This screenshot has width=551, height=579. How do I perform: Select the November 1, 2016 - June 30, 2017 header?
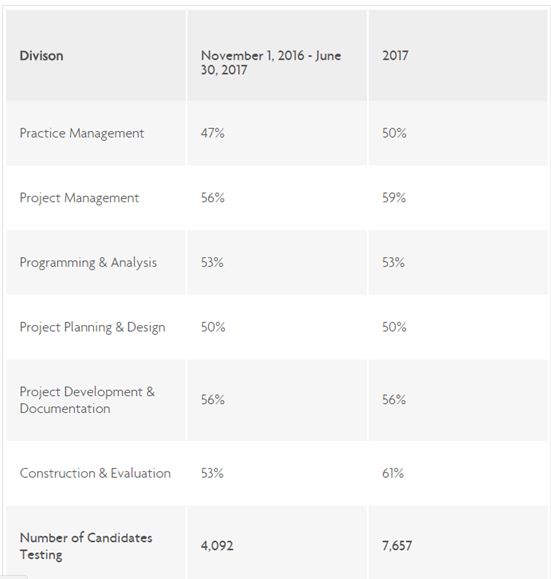pos(271,63)
